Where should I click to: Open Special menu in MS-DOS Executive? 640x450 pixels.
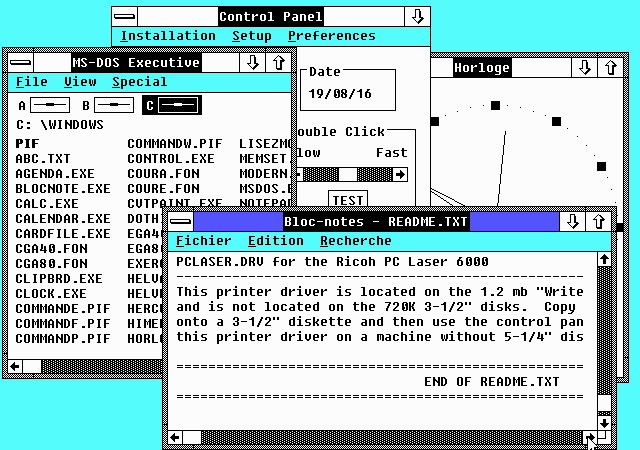click(x=140, y=82)
